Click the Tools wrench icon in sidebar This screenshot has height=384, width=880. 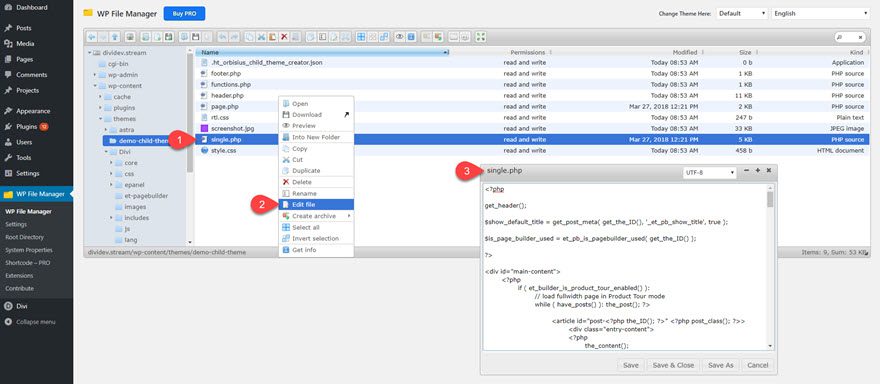pos(8,158)
